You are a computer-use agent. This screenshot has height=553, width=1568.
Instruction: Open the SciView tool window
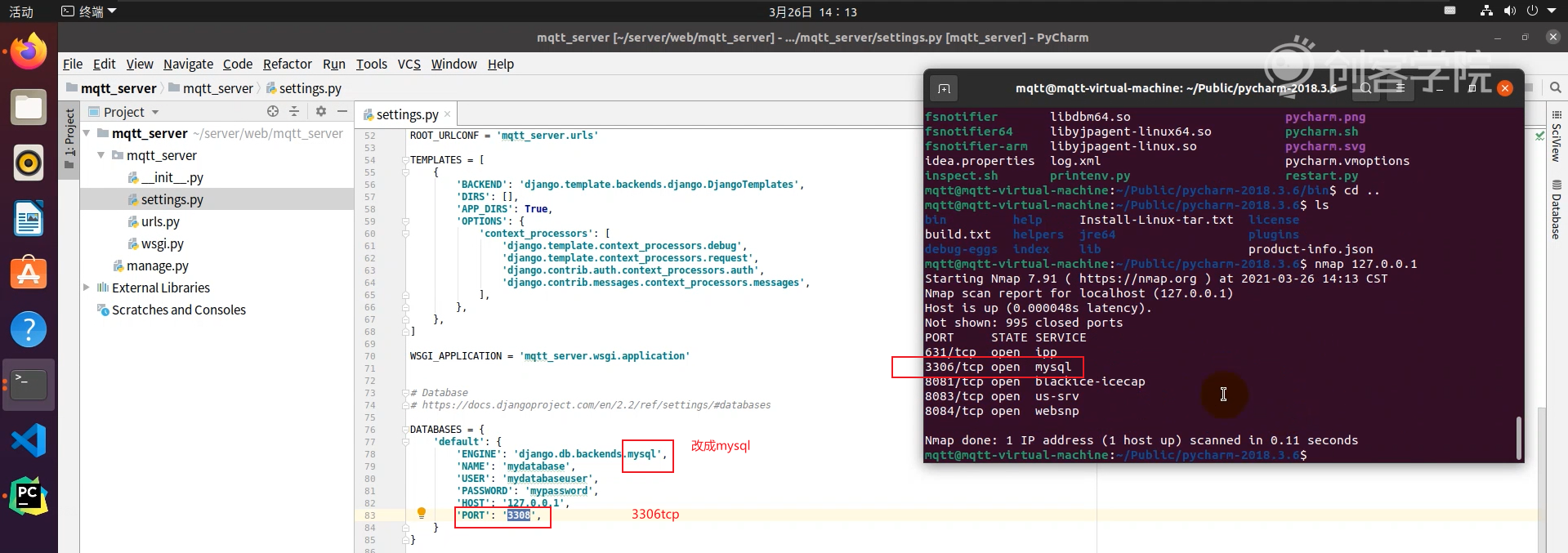pyautogui.click(x=1556, y=136)
